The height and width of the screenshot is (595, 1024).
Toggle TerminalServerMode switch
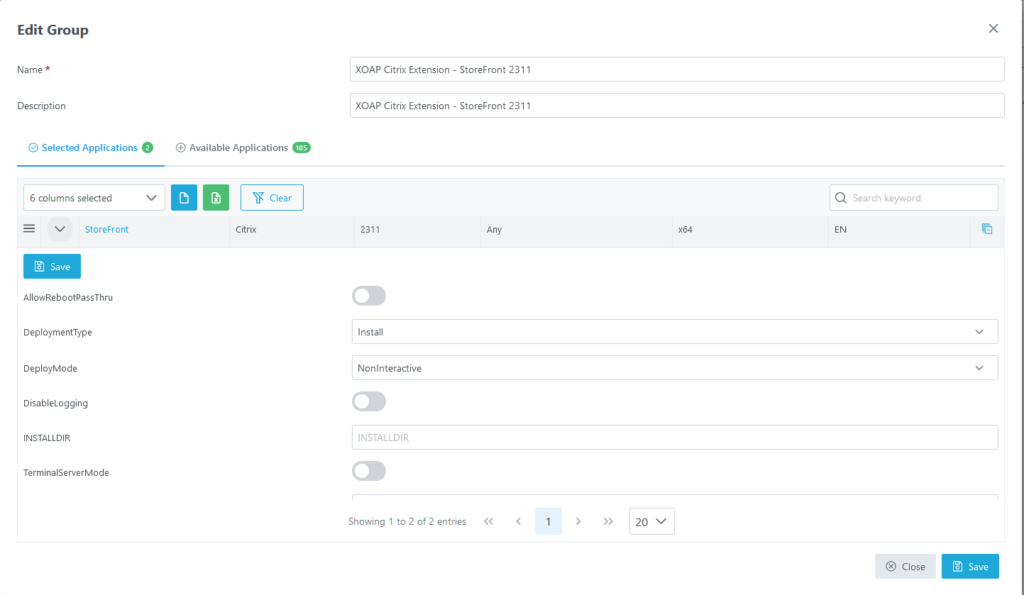(369, 471)
